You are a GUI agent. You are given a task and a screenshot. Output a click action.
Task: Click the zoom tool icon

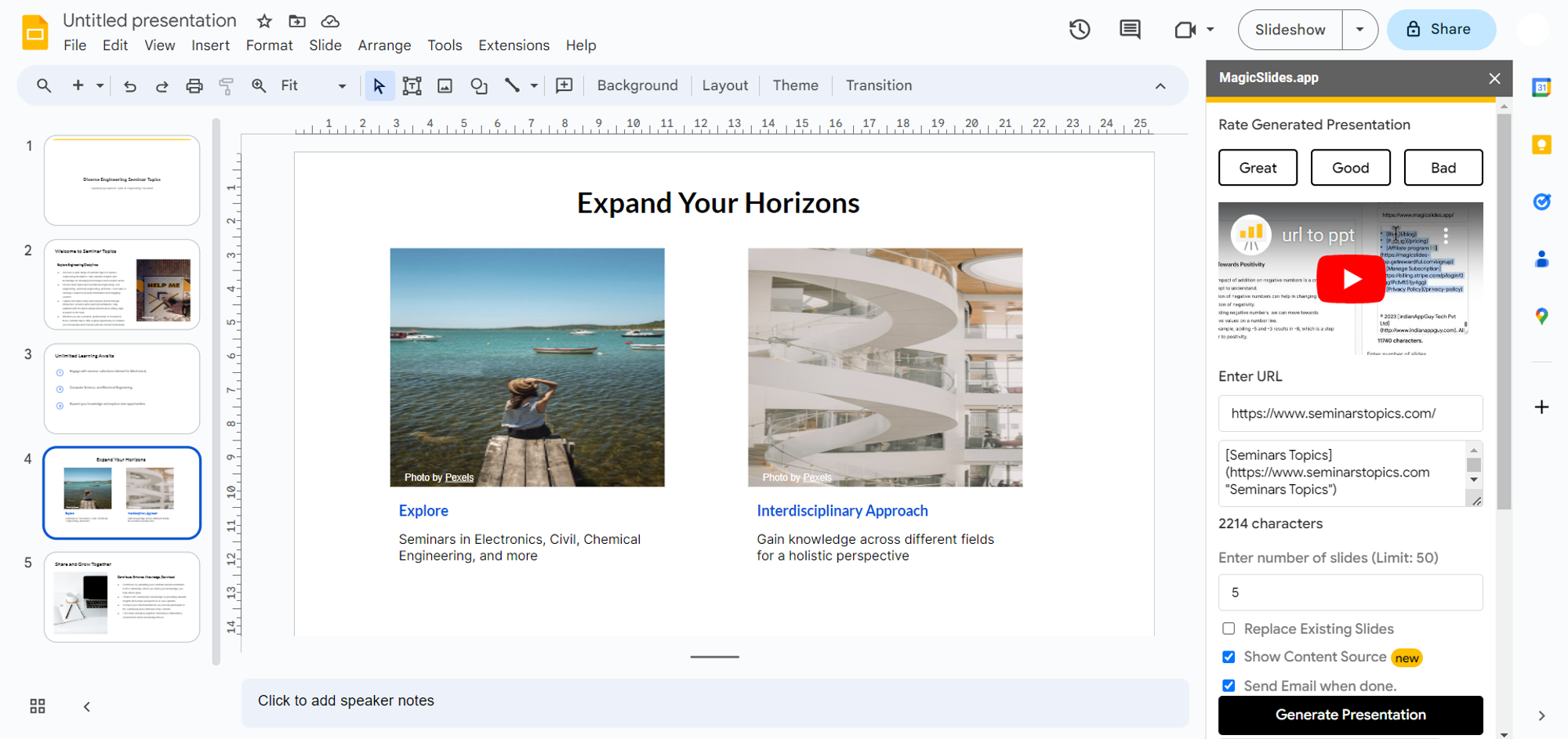[x=259, y=85]
